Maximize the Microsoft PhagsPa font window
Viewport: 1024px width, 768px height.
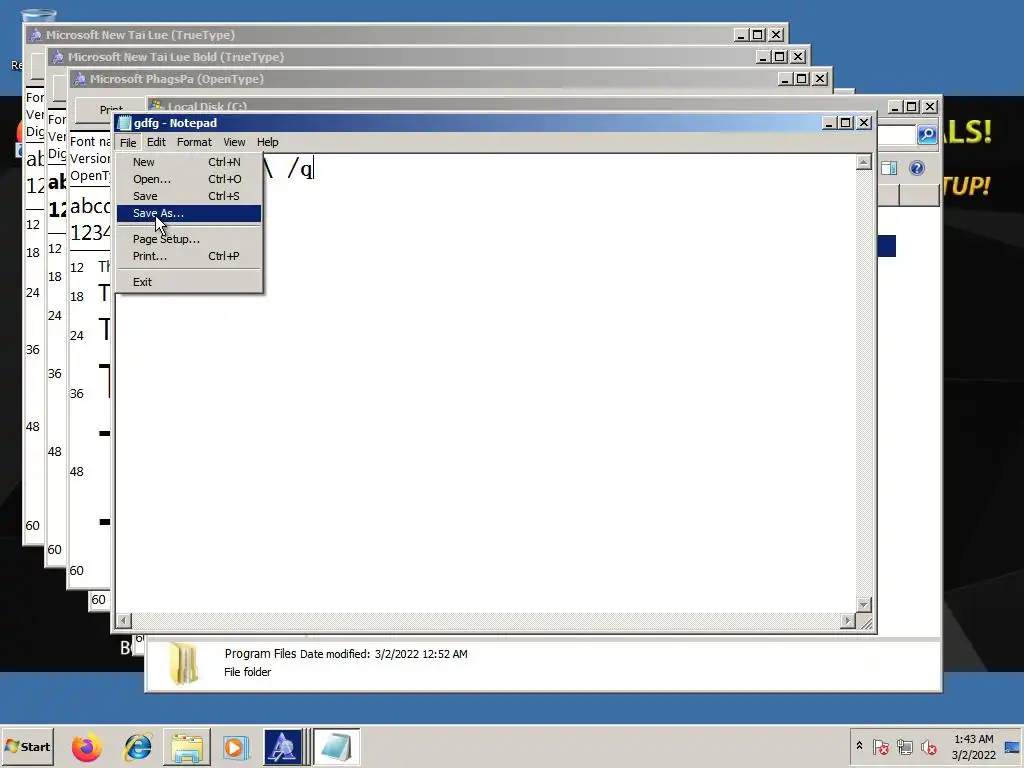(x=803, y=79)
